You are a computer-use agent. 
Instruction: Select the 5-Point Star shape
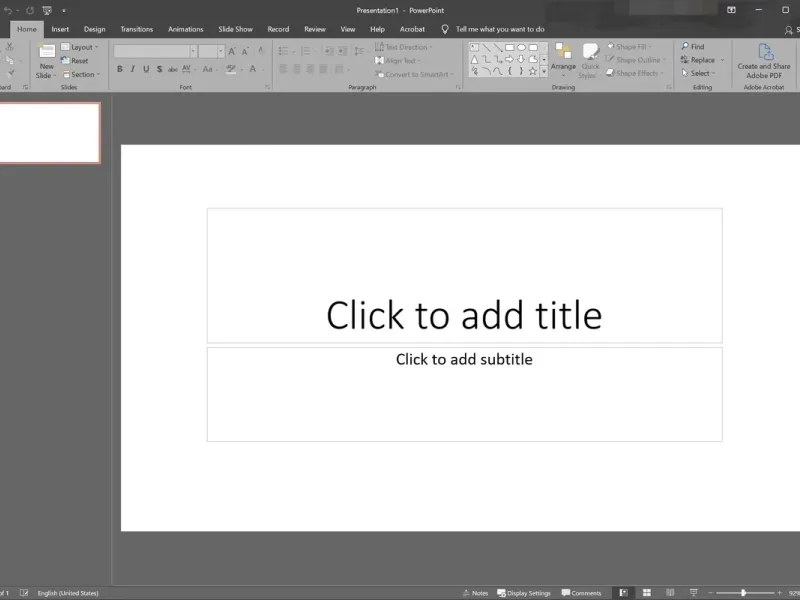[x=533, y=71]
